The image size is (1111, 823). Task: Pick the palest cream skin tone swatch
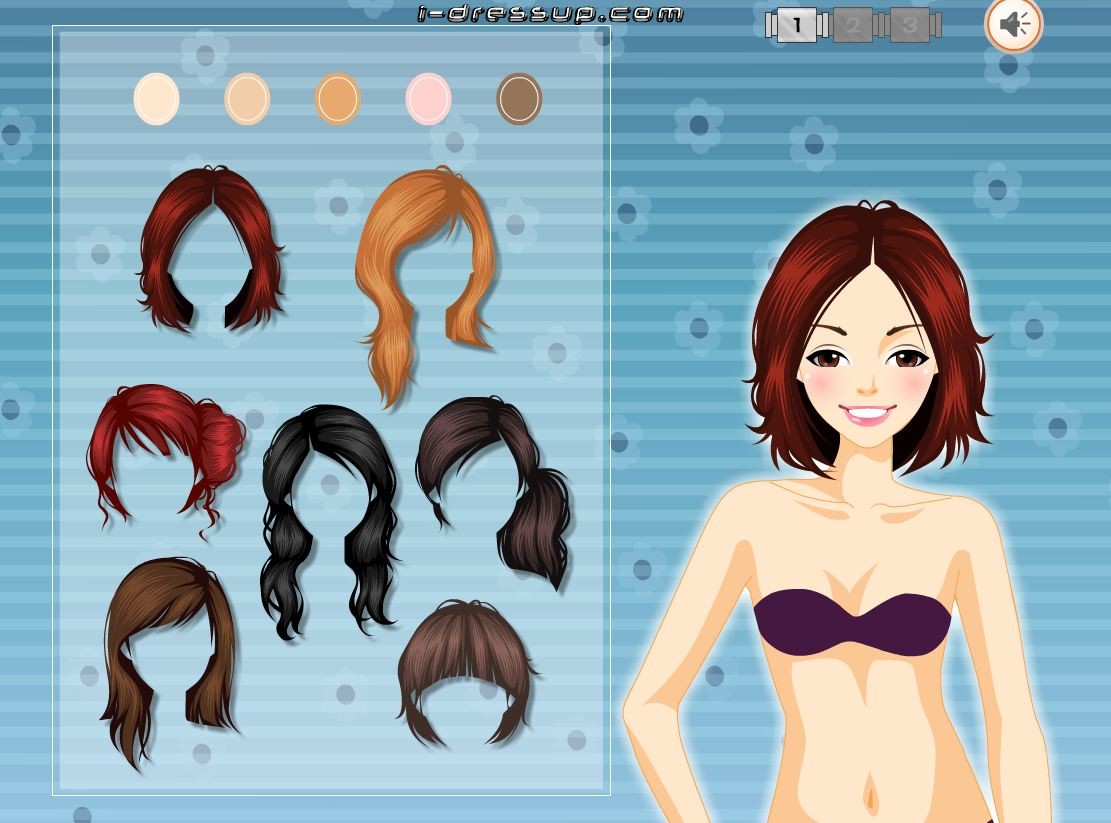point(156,99)
